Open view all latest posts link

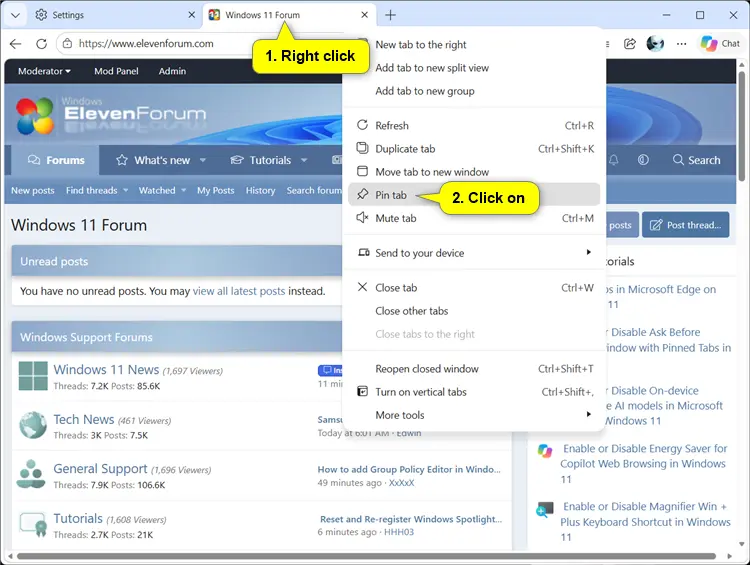239,291
